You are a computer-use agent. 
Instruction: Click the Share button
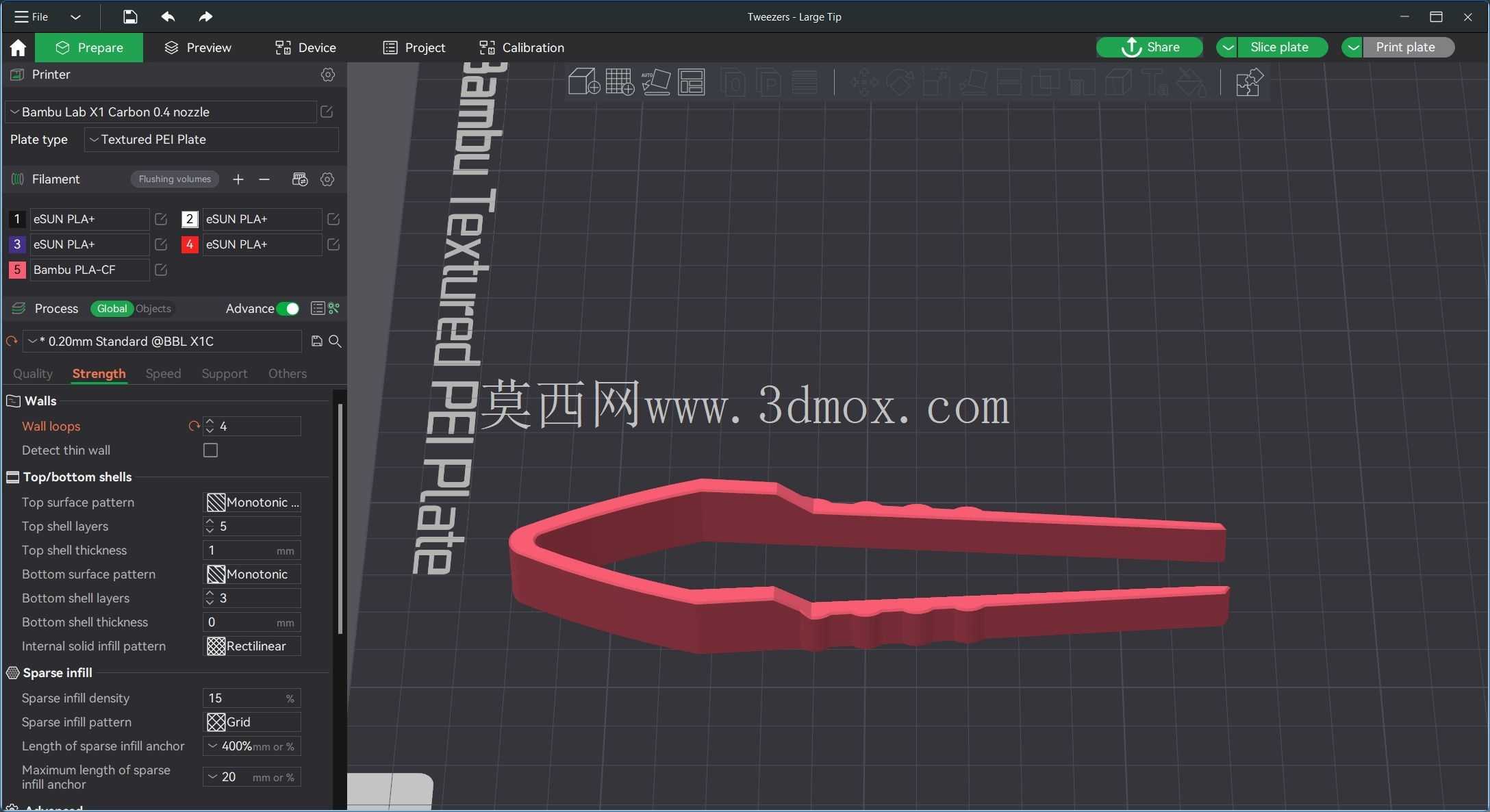pyautogui.click(x=1150, y=47)
